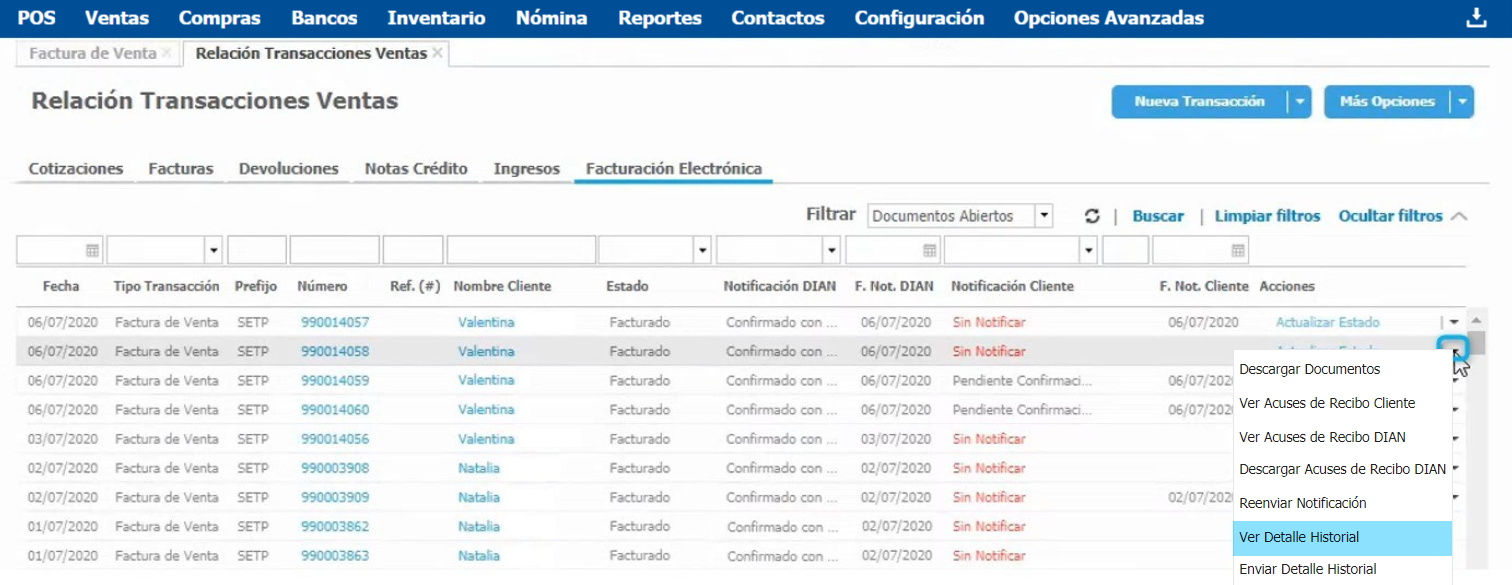Click the Buscar link
The image size is (1512, 585).
point(1158,216)
